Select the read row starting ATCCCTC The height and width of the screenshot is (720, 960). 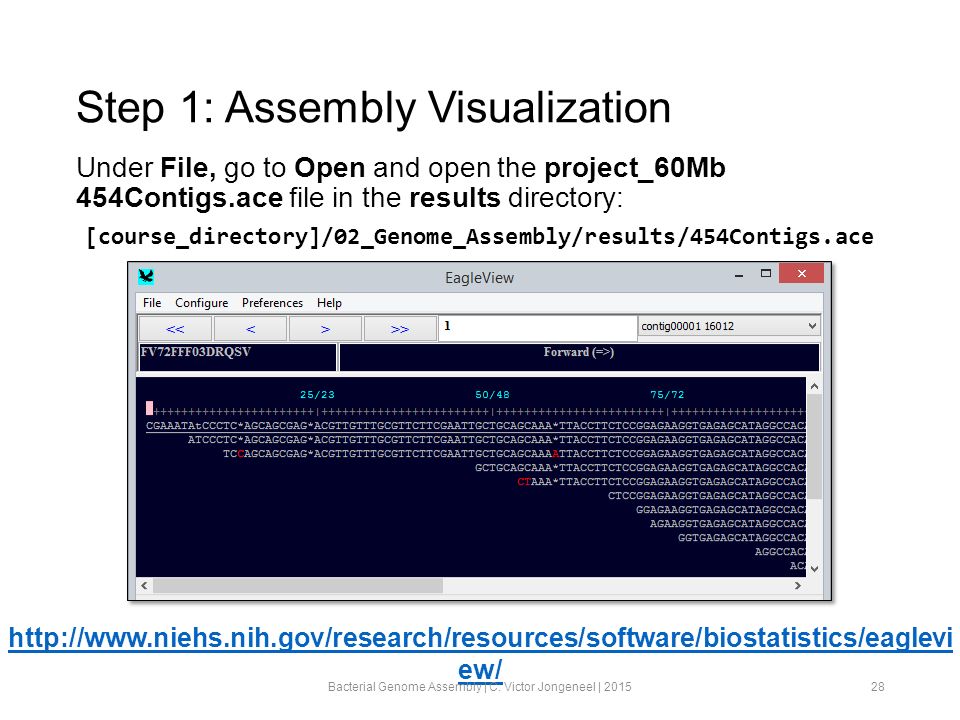[x=497, y=440]
